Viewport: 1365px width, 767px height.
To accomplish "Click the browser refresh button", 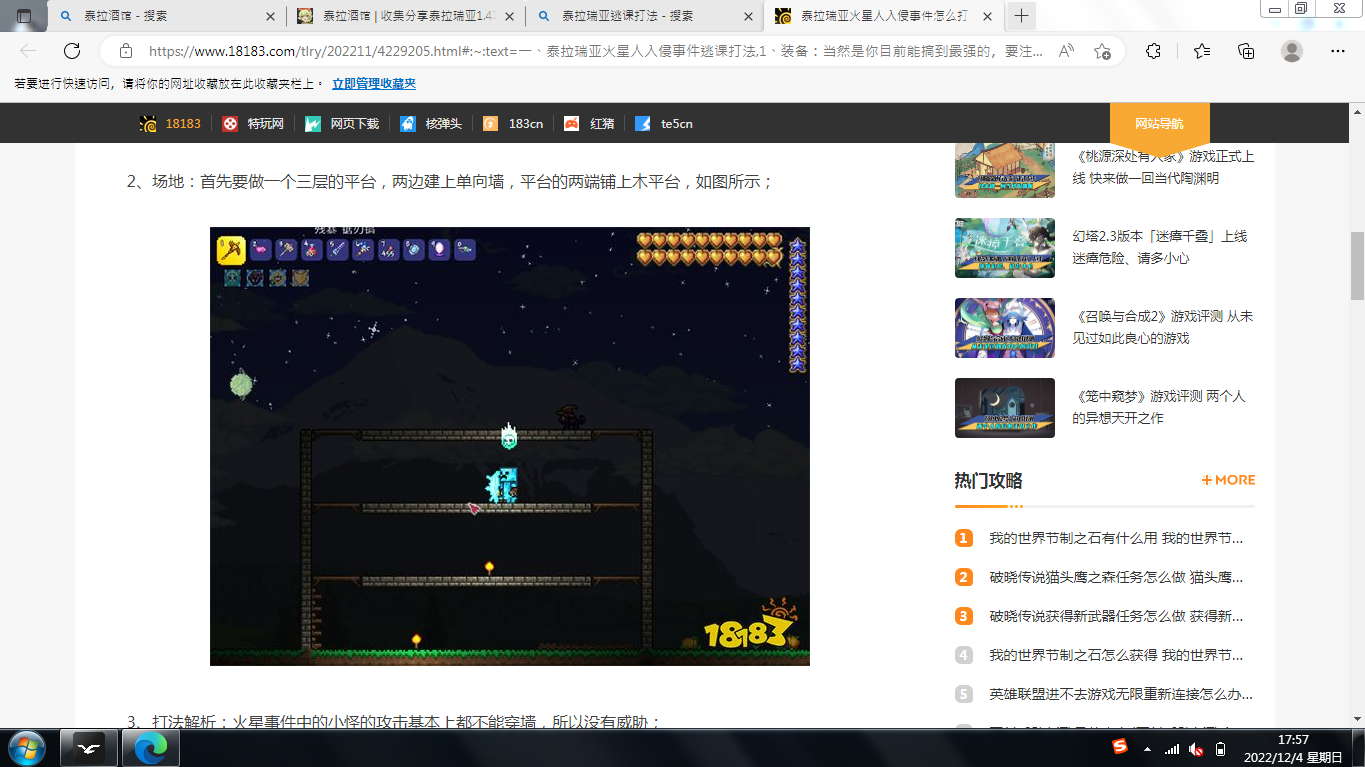I will 72,51.
